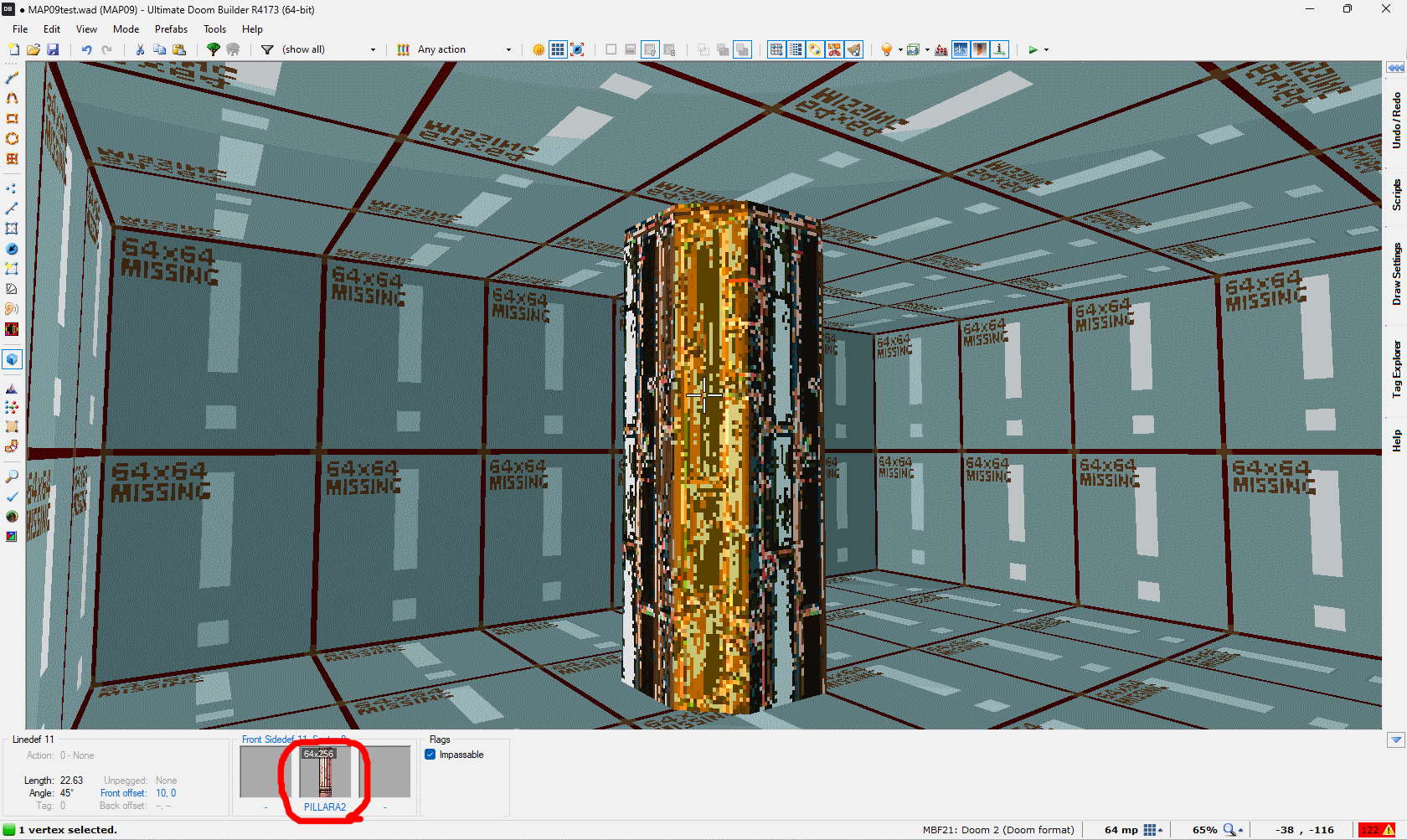Image resolution: width=1407 pixels, height=840 pixels.
Task: Open the File menu
Action: (20, 29)
